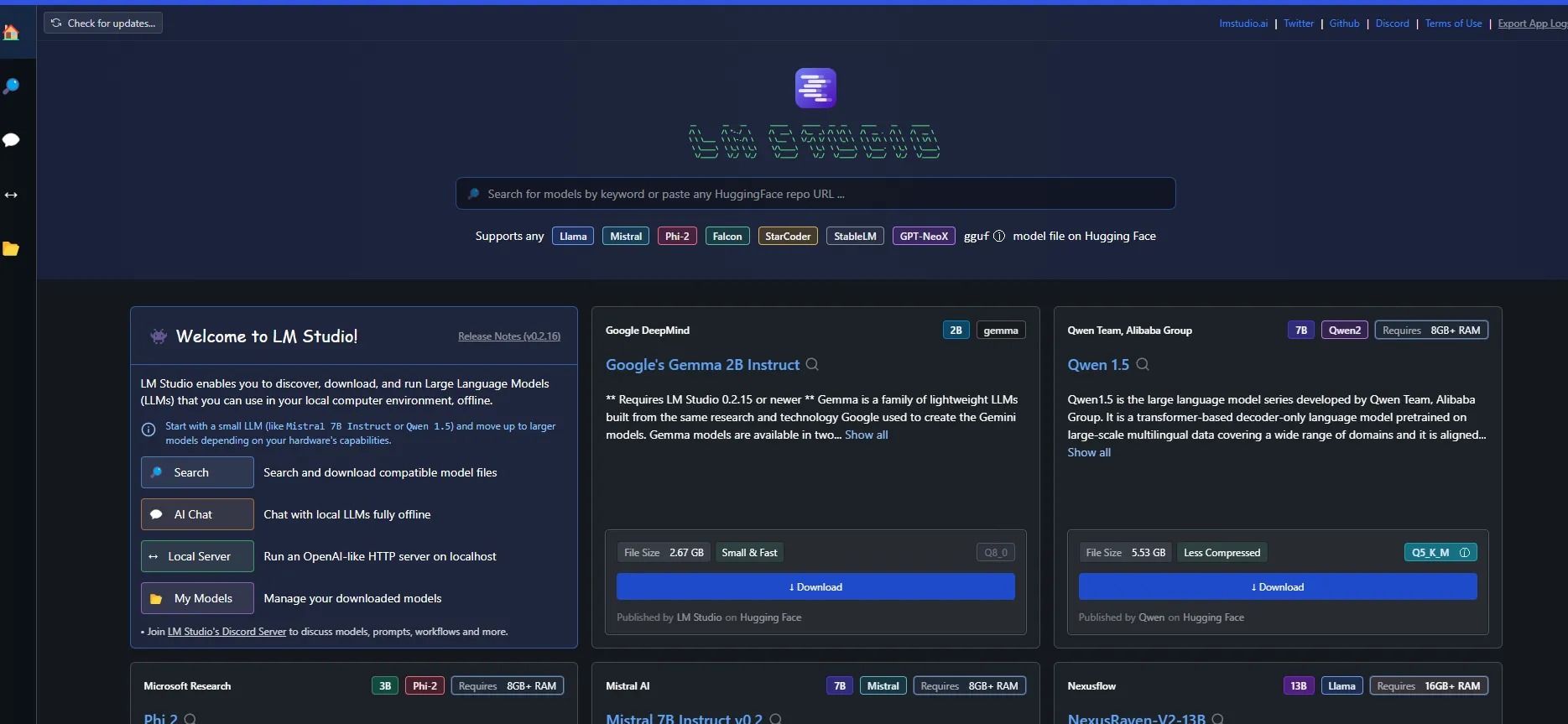Image resolution: width=1568 pixels, height=724 pixels.
Task: Click the 3B tag on Microsoft Research card
Action: click(385, 686)
